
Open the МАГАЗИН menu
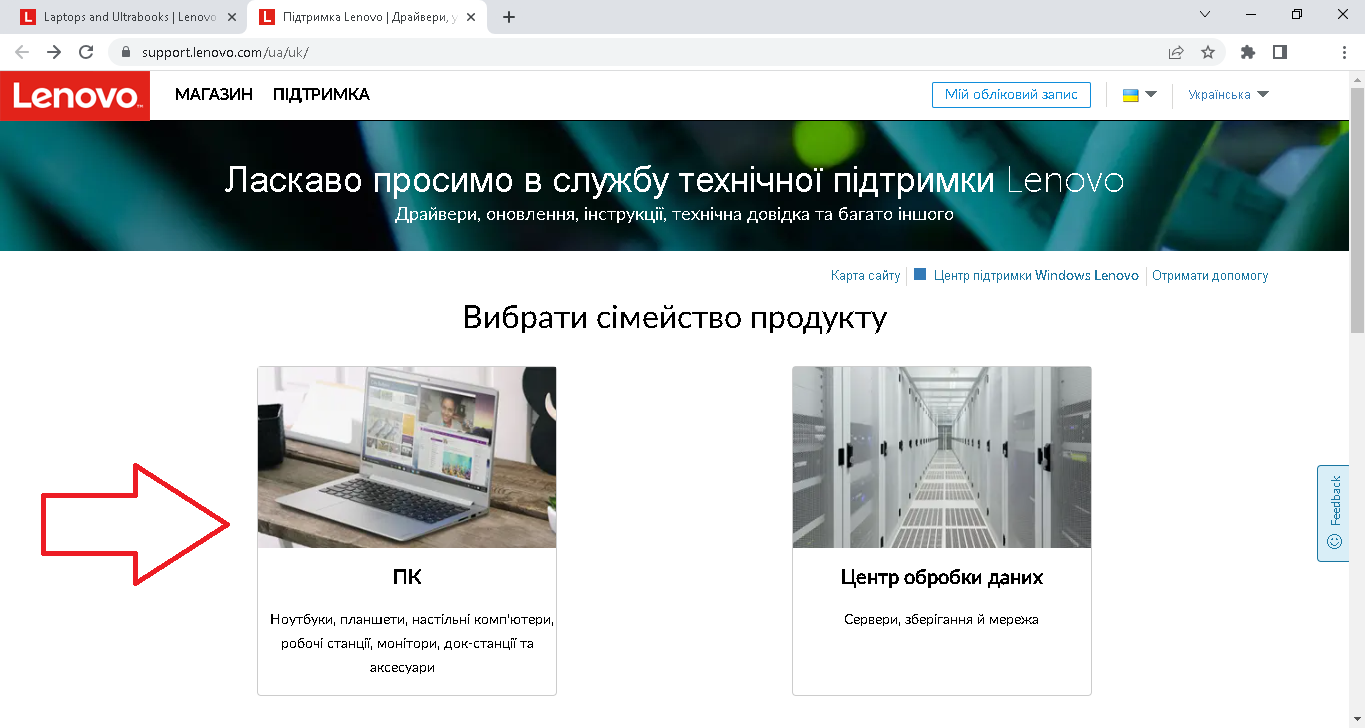tap(214, 95)
